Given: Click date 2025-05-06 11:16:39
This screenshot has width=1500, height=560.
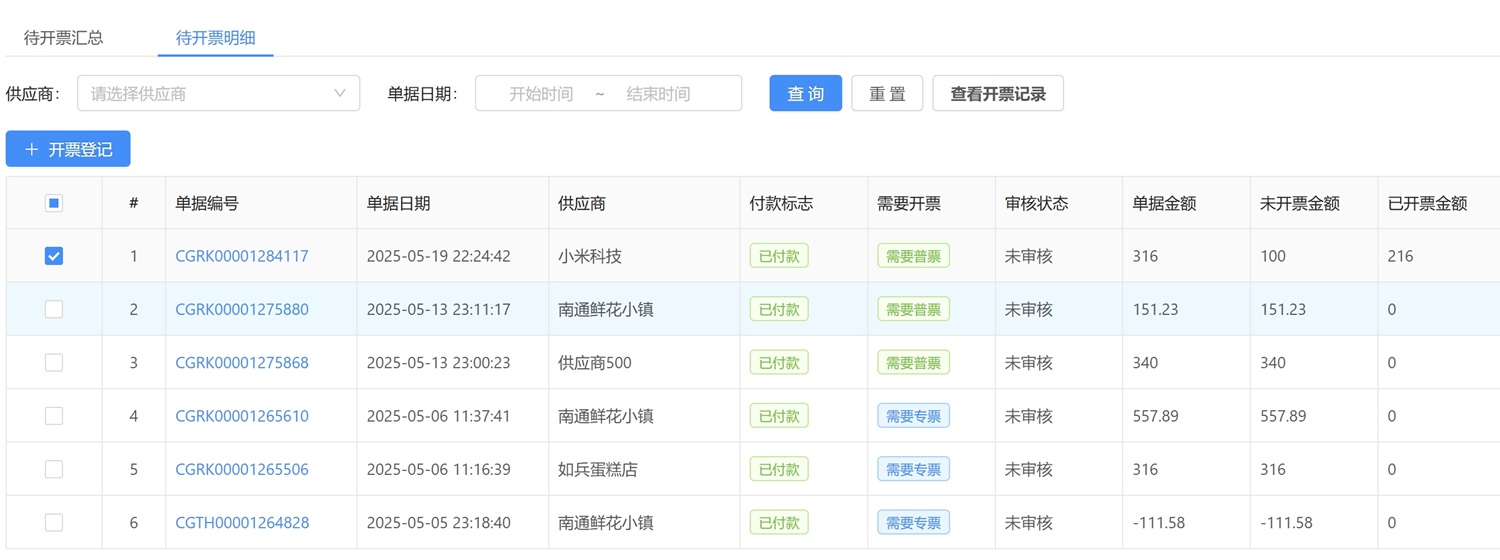Looking at the screenshot, I should coord(439,469).
